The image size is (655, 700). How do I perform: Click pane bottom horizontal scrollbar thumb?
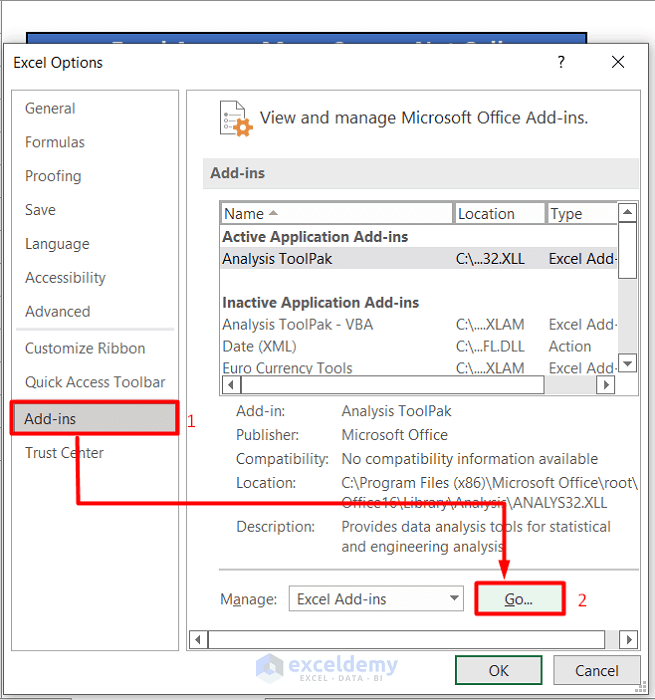coord(406,640)
